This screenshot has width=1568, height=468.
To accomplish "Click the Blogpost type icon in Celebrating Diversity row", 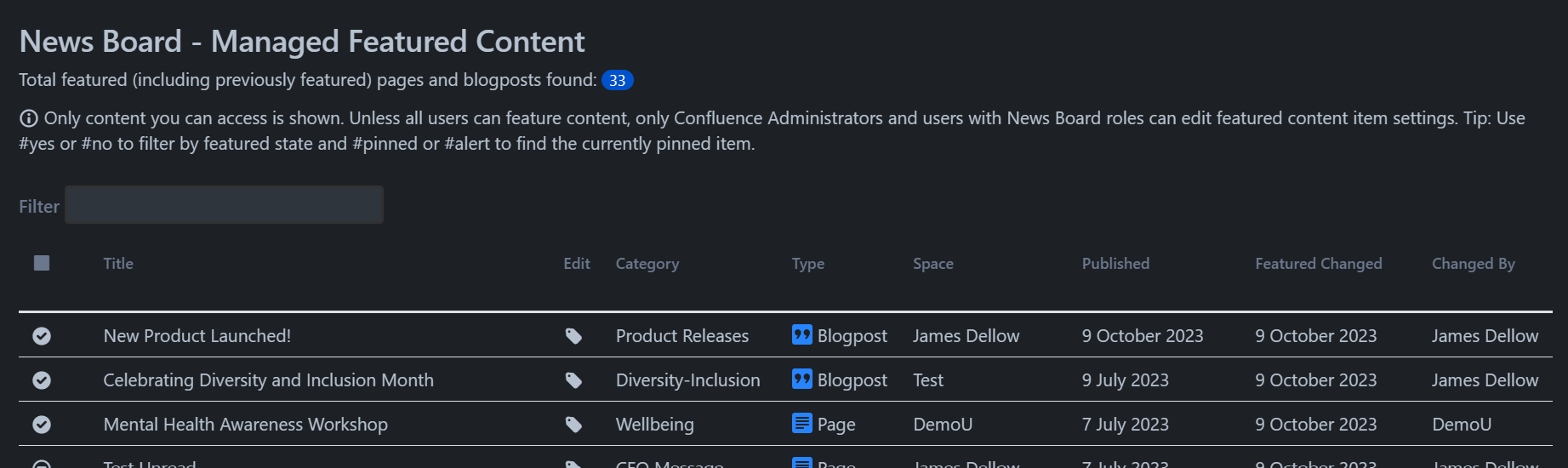I will tap(801, 380).
